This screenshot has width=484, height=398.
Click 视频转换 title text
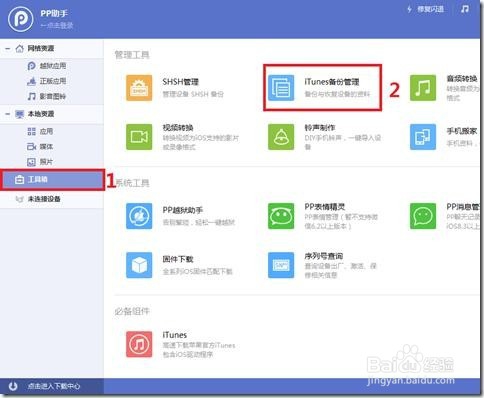tap(178, 128)
